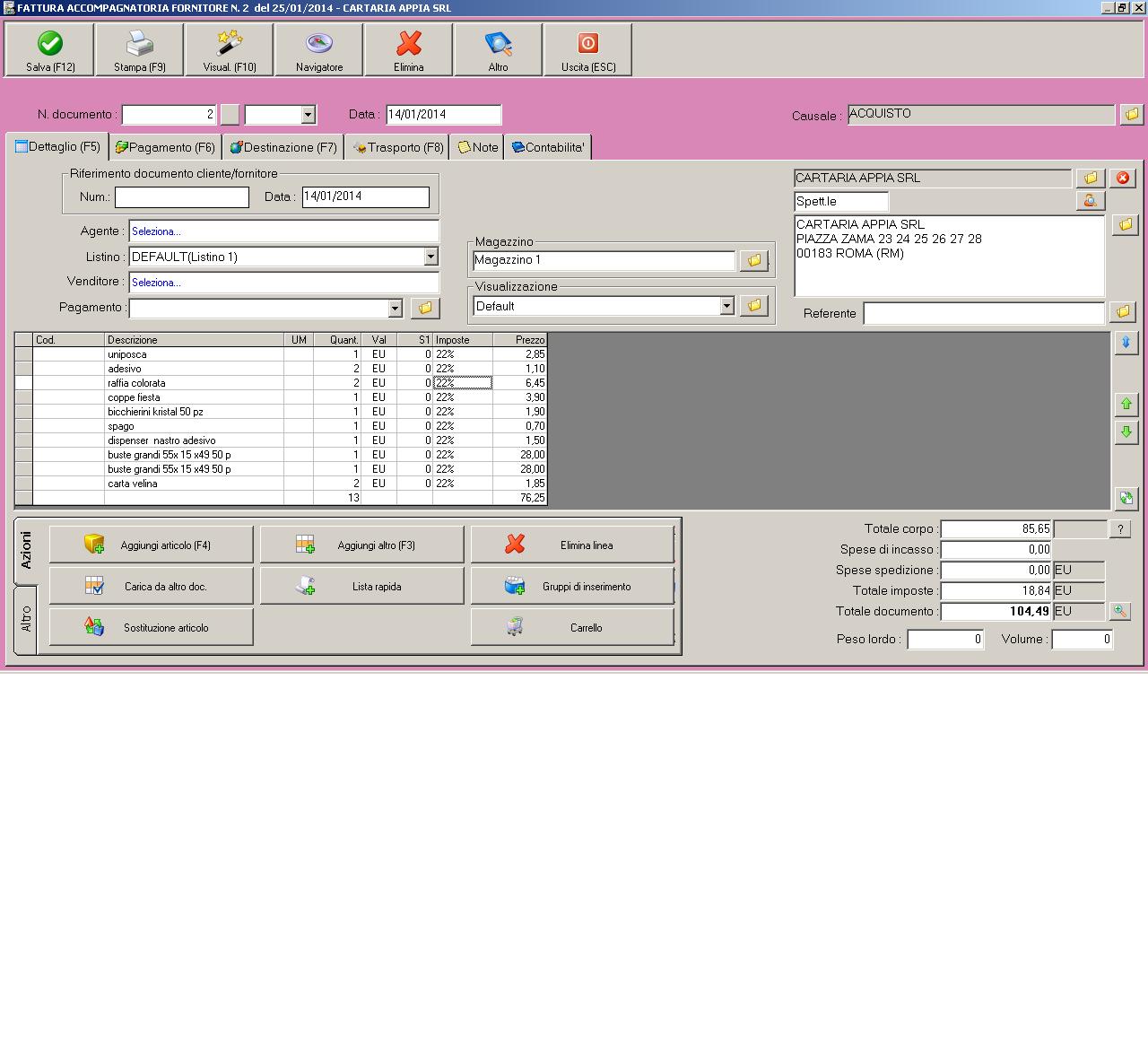Click the refresh icon below the grid arrows
This screenshot has height=1055, width=1148.
click(1126, 497)
